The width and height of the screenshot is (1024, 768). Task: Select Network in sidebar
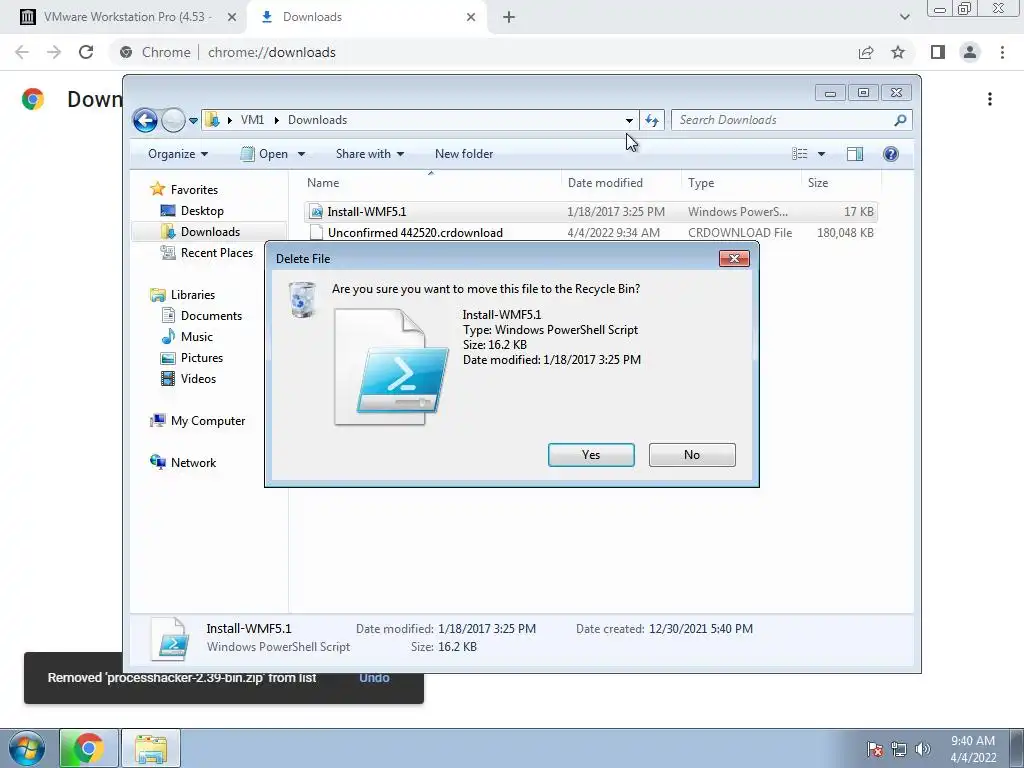click(183, 462)
